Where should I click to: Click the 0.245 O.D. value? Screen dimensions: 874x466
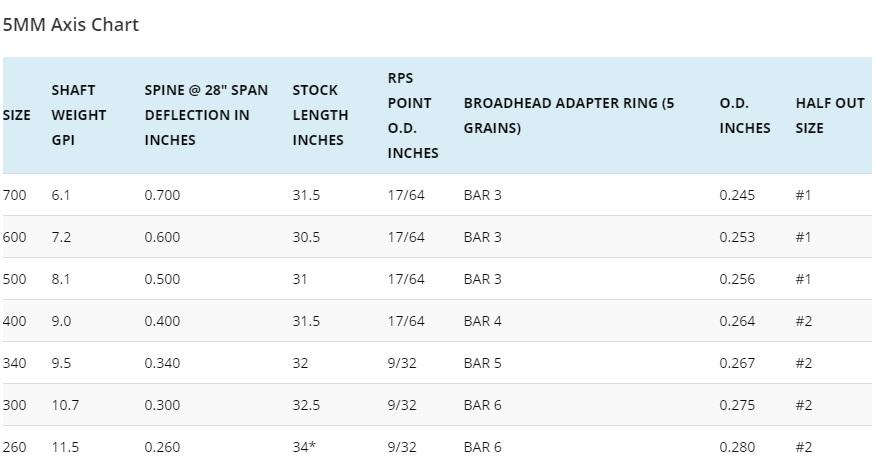pyautogui.click(x=737, y=195)
